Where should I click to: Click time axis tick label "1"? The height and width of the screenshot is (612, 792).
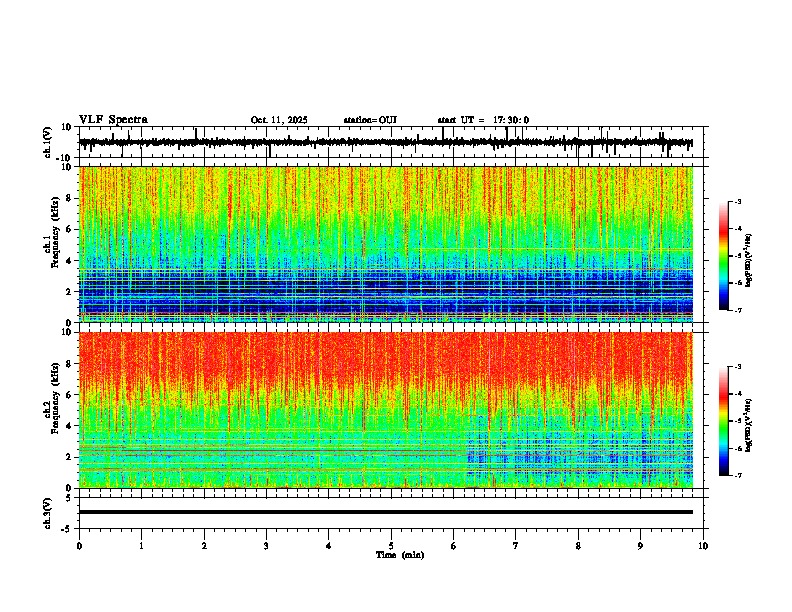141,546
